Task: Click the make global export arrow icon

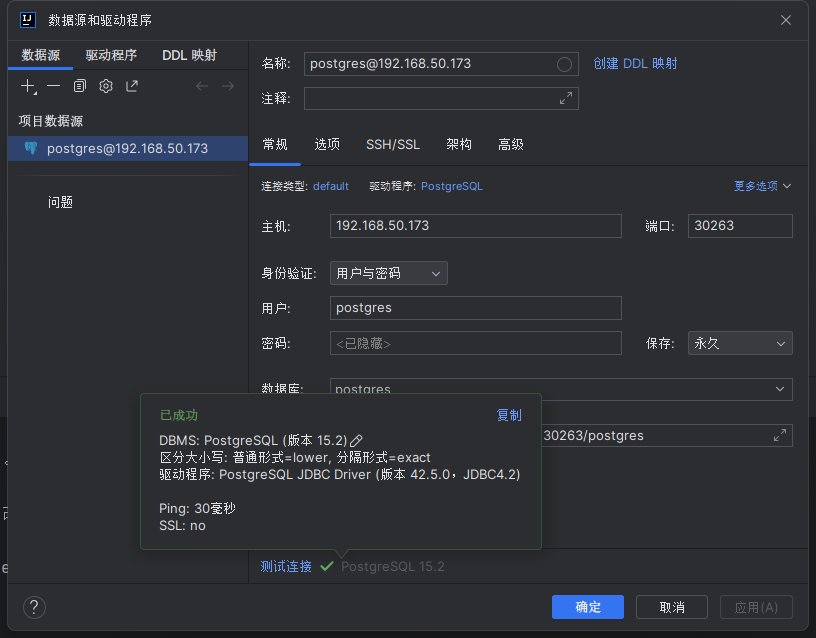Action: [x=132, y=87]
